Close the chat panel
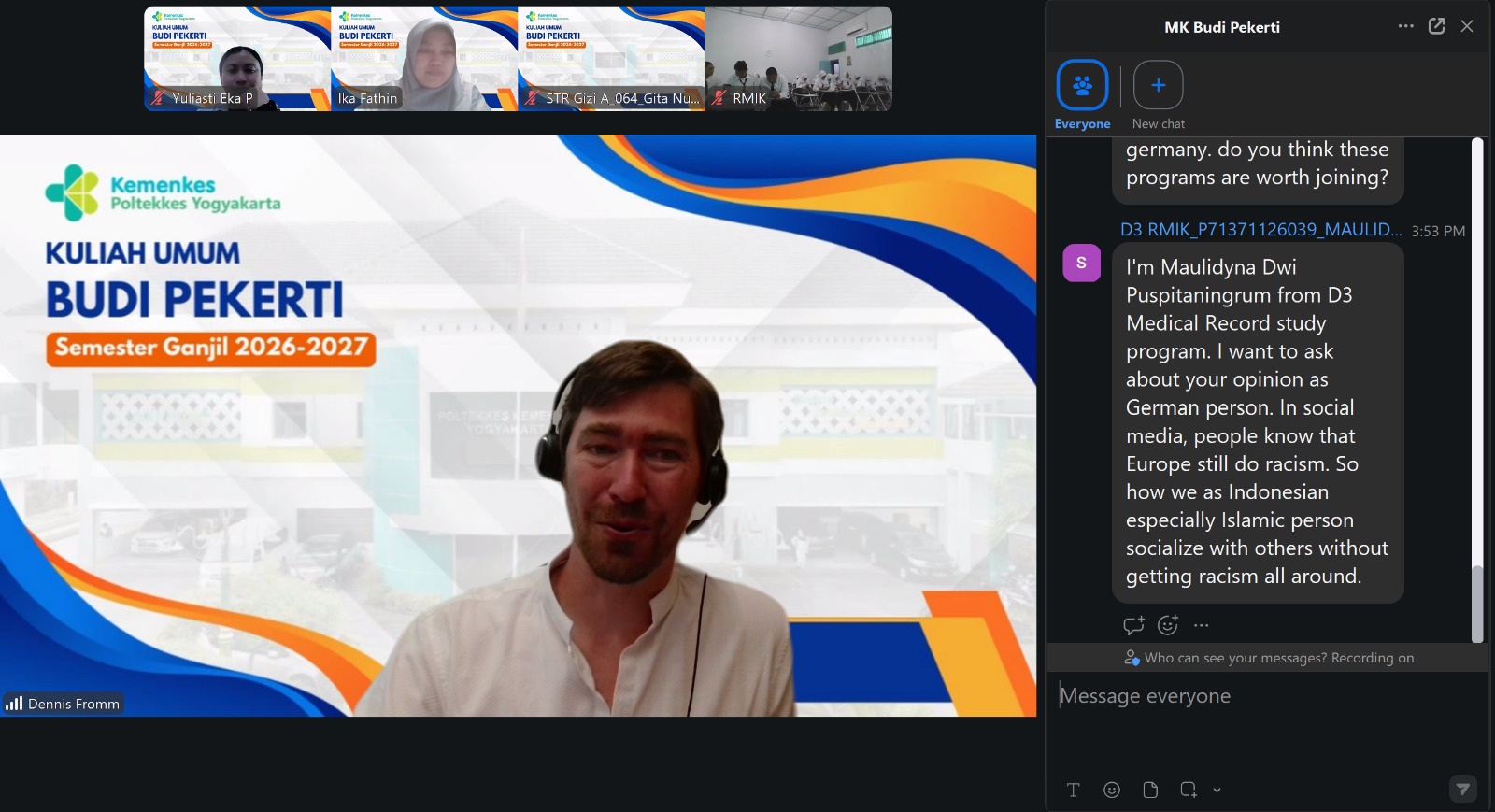The width and height of the screenshot is (1495, 812). [1467, 26]
